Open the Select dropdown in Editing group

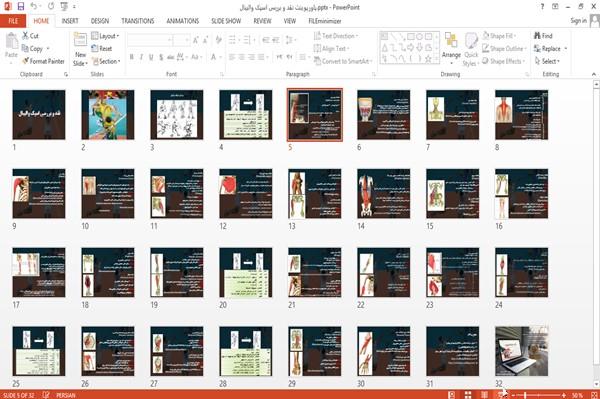point(547,61)
